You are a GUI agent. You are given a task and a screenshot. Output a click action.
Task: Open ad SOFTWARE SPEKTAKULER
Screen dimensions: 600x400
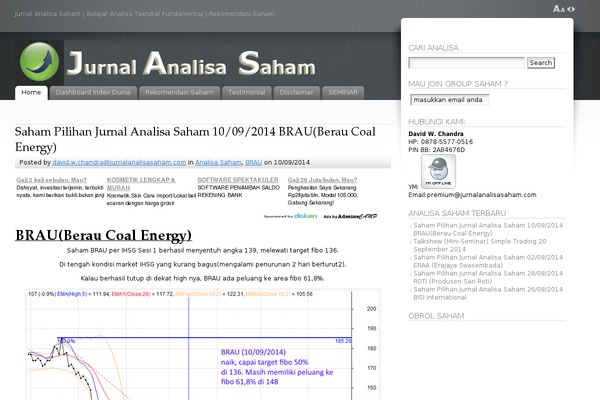[x=238, y=180]
